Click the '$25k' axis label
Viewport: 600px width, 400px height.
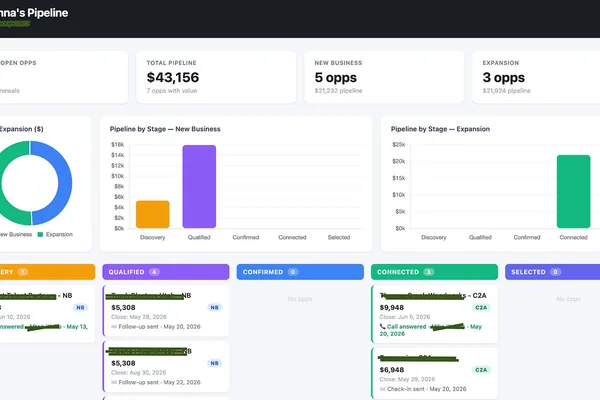(398, 144)
